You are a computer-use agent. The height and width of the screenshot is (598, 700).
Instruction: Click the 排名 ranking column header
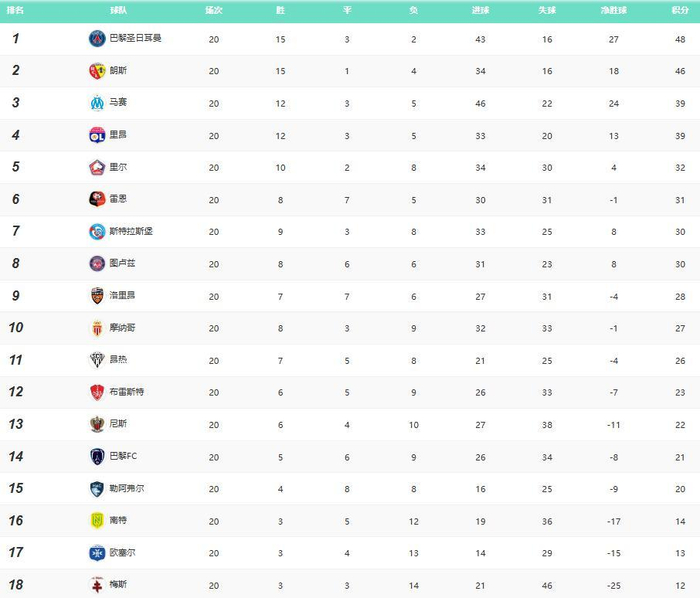pyautogui.click(x=16, y=9)
